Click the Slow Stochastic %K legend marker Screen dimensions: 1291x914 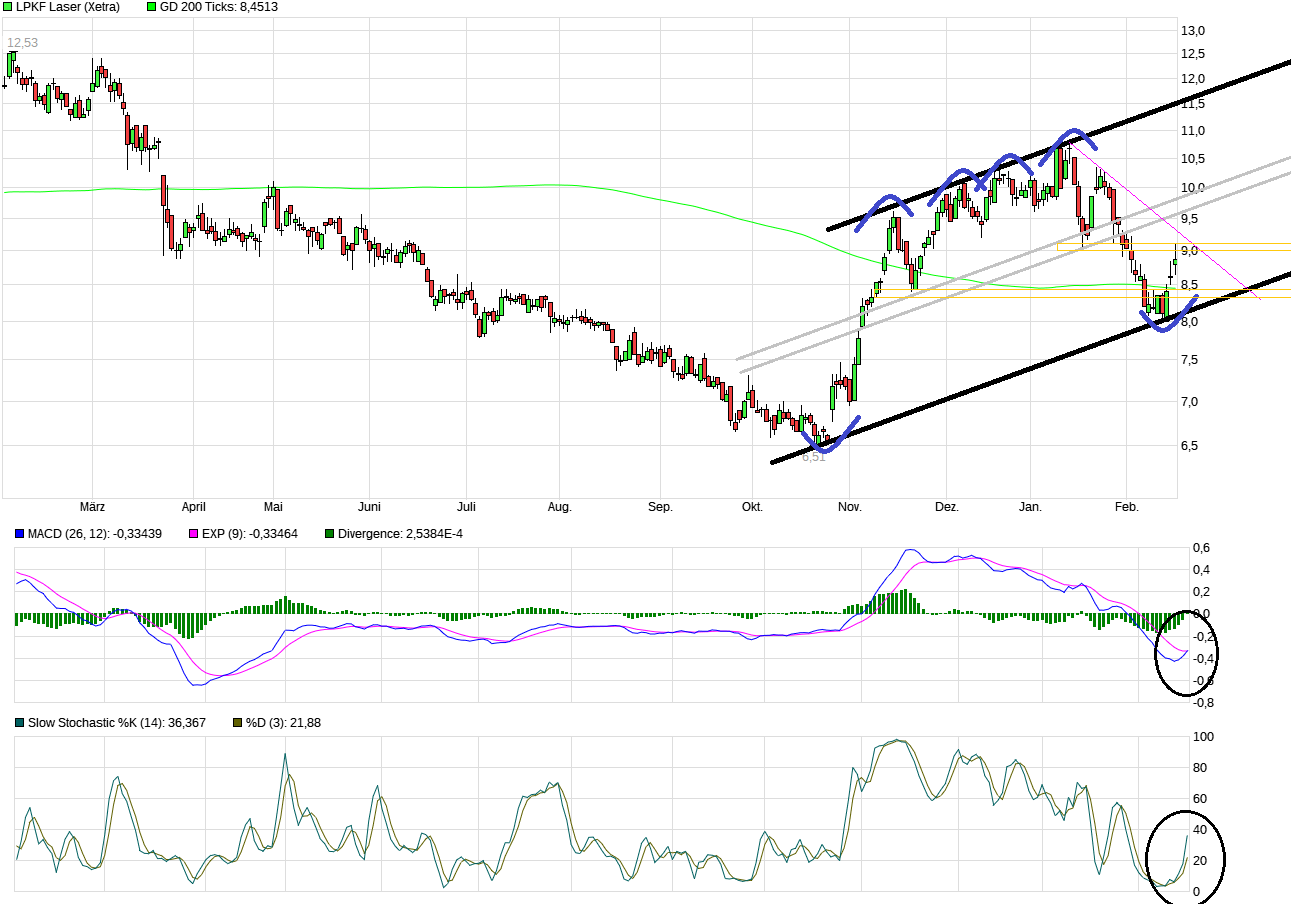coord(20,723)
